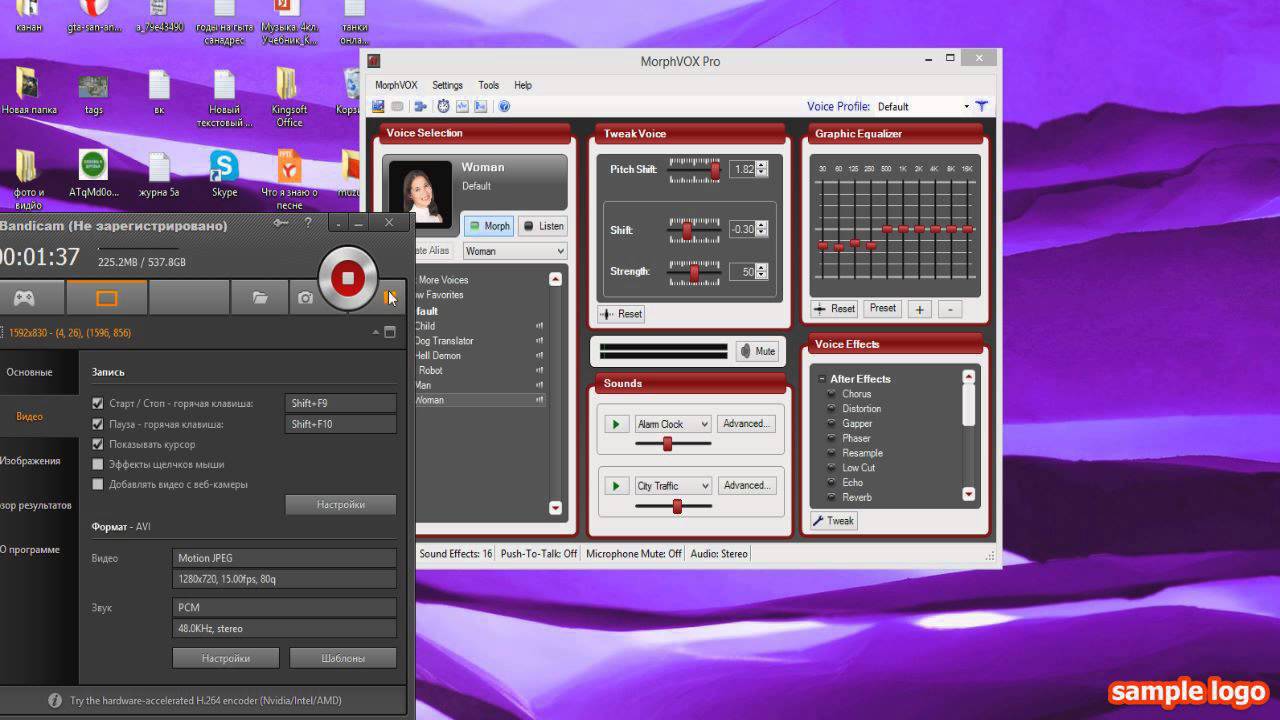Click the first MorphVOX toolbar icon
1280x720 pixels.
pyautogui.click(x=379, y=106)
